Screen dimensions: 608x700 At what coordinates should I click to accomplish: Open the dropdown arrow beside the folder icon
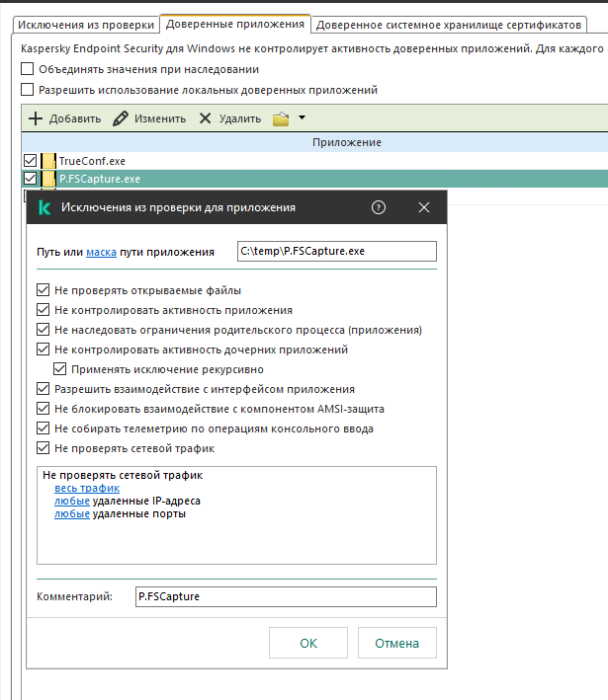pyautogui.click(x=302, y=118)
